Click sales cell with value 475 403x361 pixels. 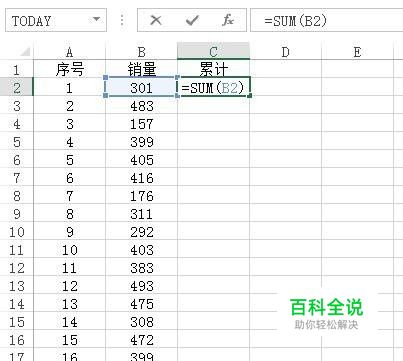(141, 304)
